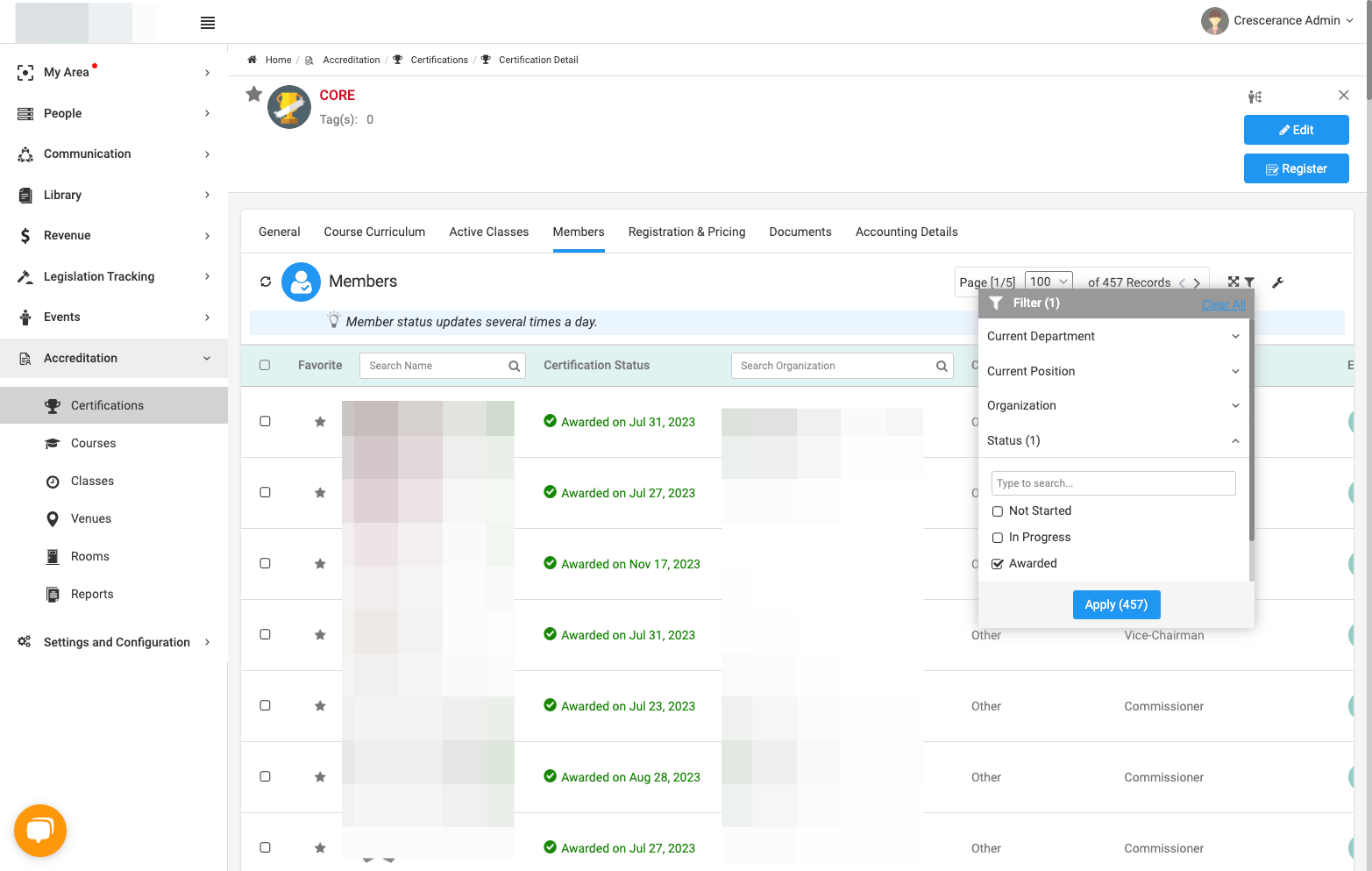Check the In Progress status filter
Viewport: 1372px width, 871px height.
pos(998,538)
